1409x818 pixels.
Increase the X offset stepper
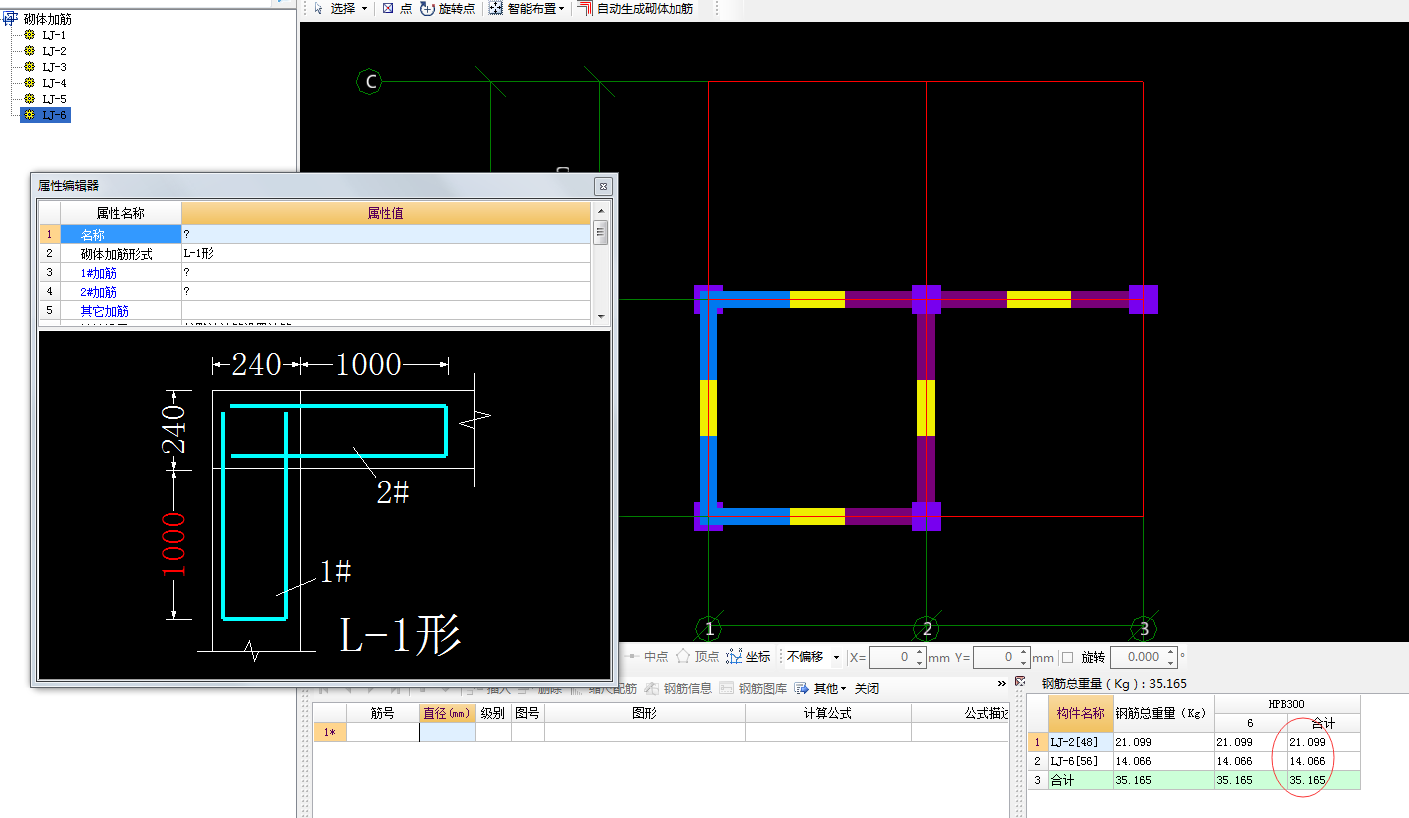920,652
